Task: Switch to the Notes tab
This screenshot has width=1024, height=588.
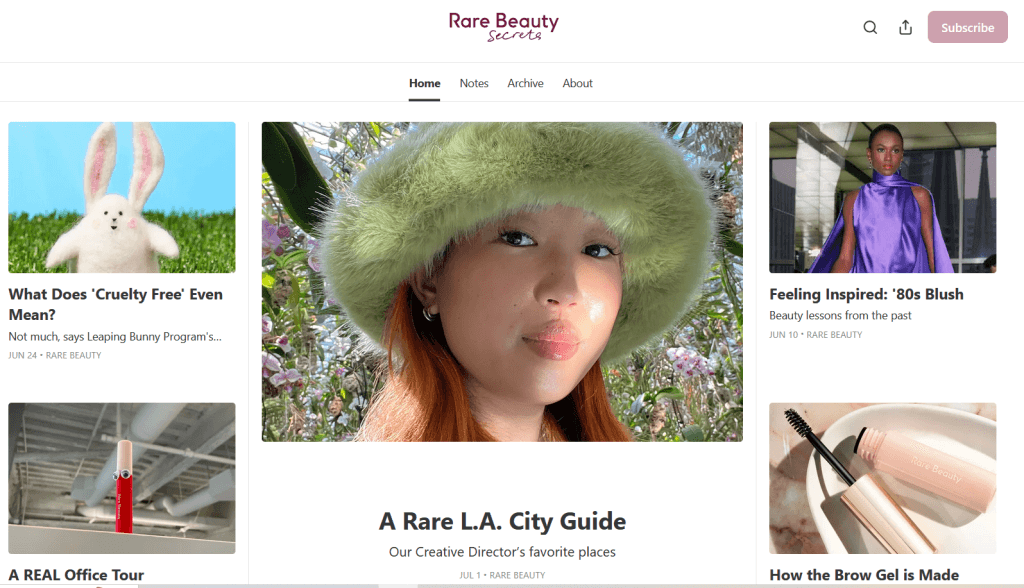Action: coord(474,83)
